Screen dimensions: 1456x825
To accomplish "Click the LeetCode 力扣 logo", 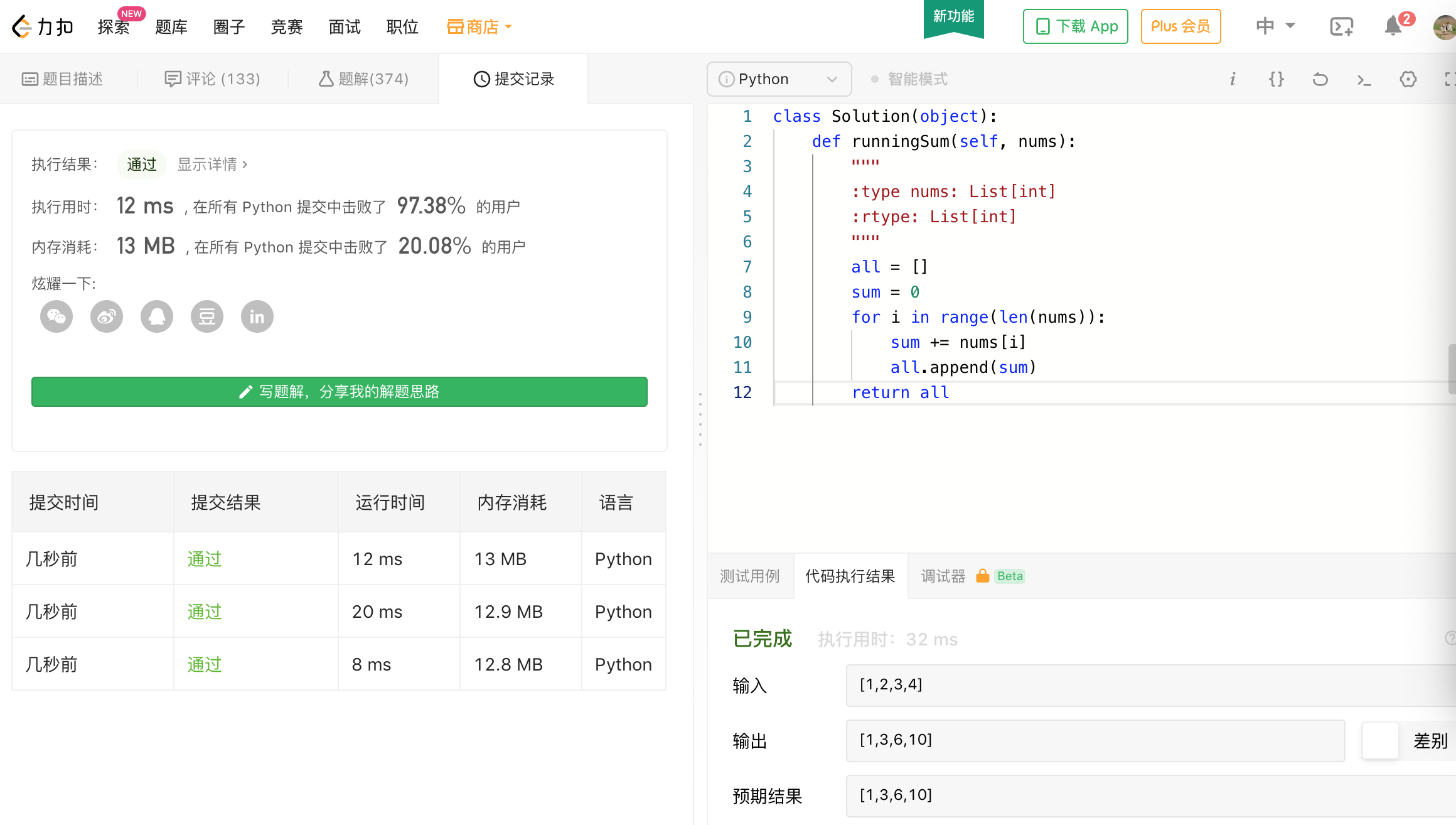I will 43,26.
